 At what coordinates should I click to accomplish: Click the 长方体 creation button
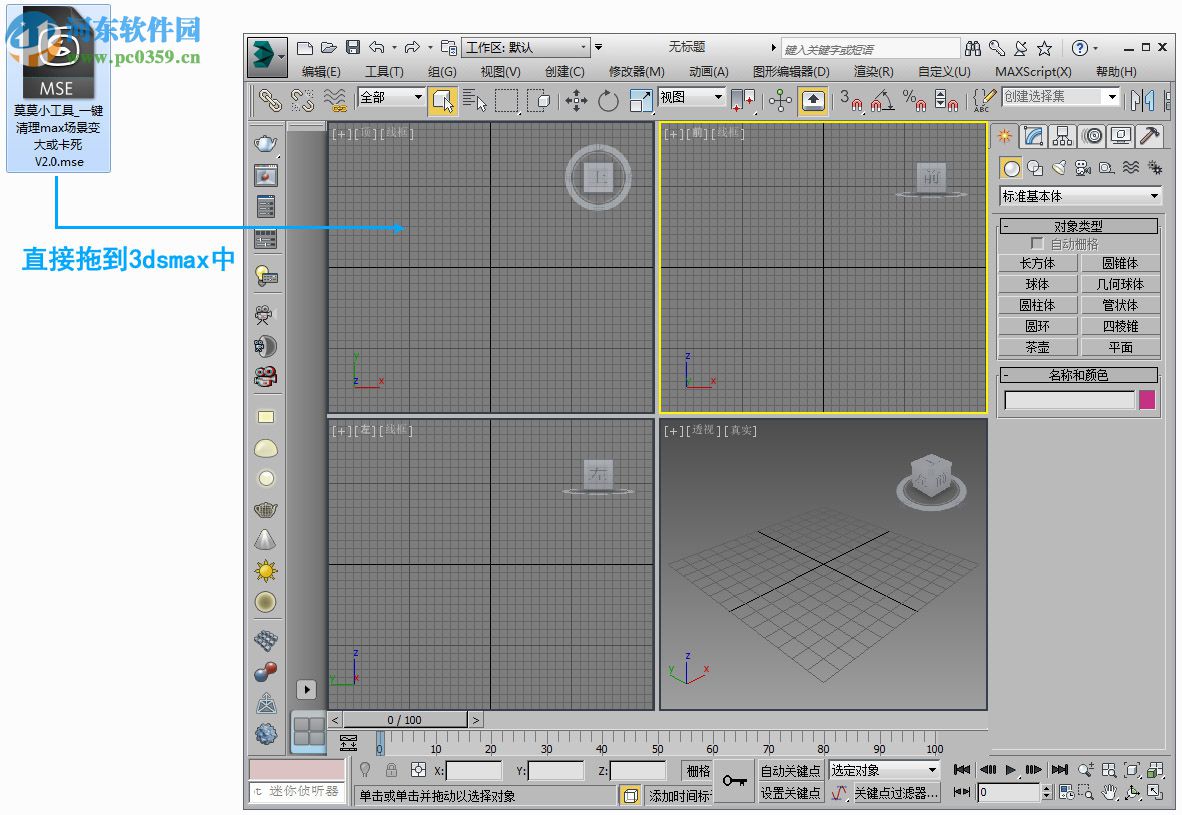point(1037,262)
